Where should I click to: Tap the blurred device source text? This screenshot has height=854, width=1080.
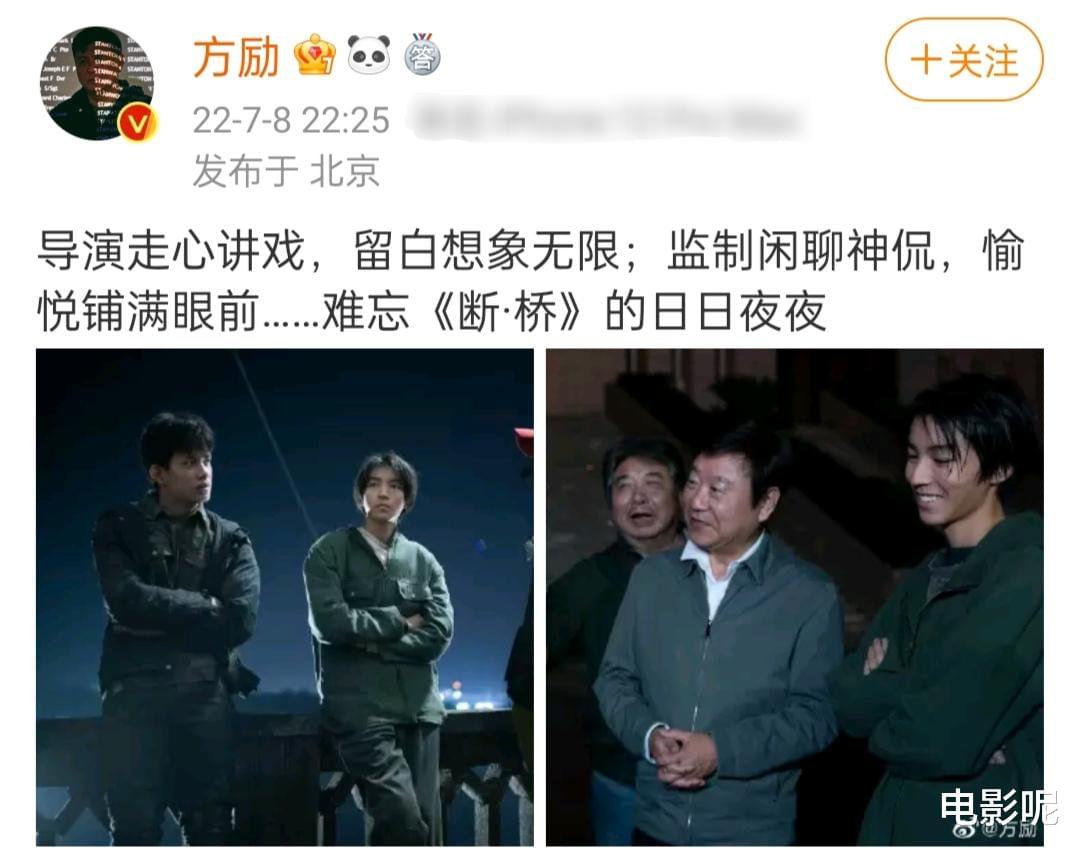click(605, 121)
